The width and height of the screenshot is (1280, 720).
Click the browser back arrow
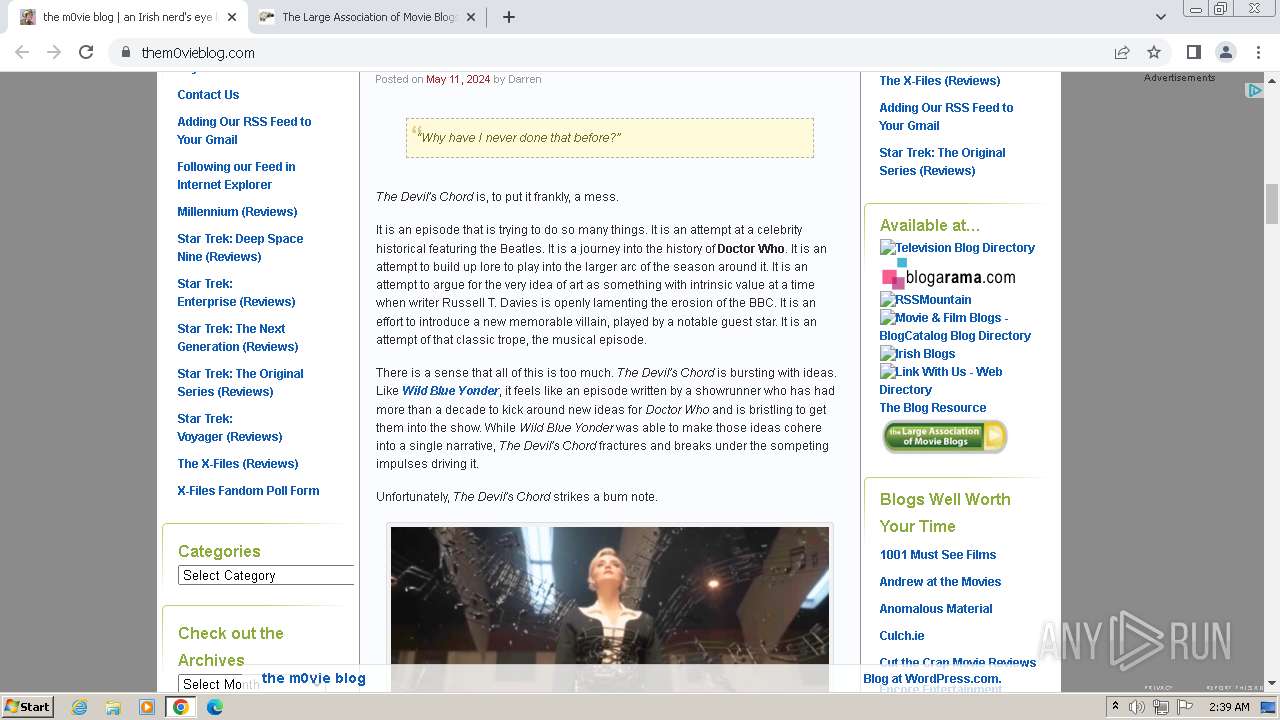tap(22, 52)
